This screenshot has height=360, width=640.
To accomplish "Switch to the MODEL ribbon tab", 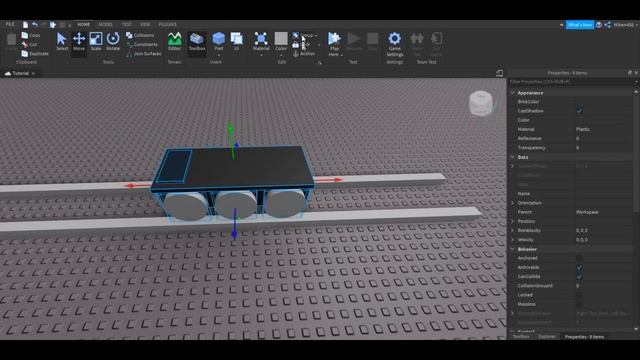I will point(106,24).
